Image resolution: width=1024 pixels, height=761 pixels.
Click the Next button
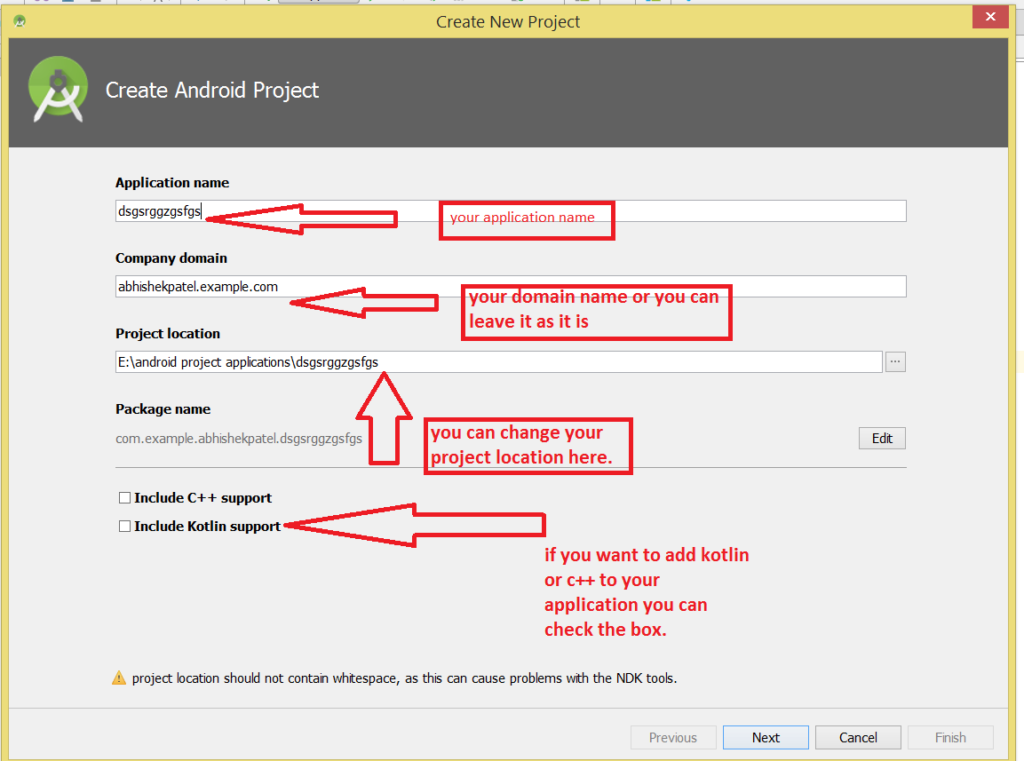(x=765, y=737)
